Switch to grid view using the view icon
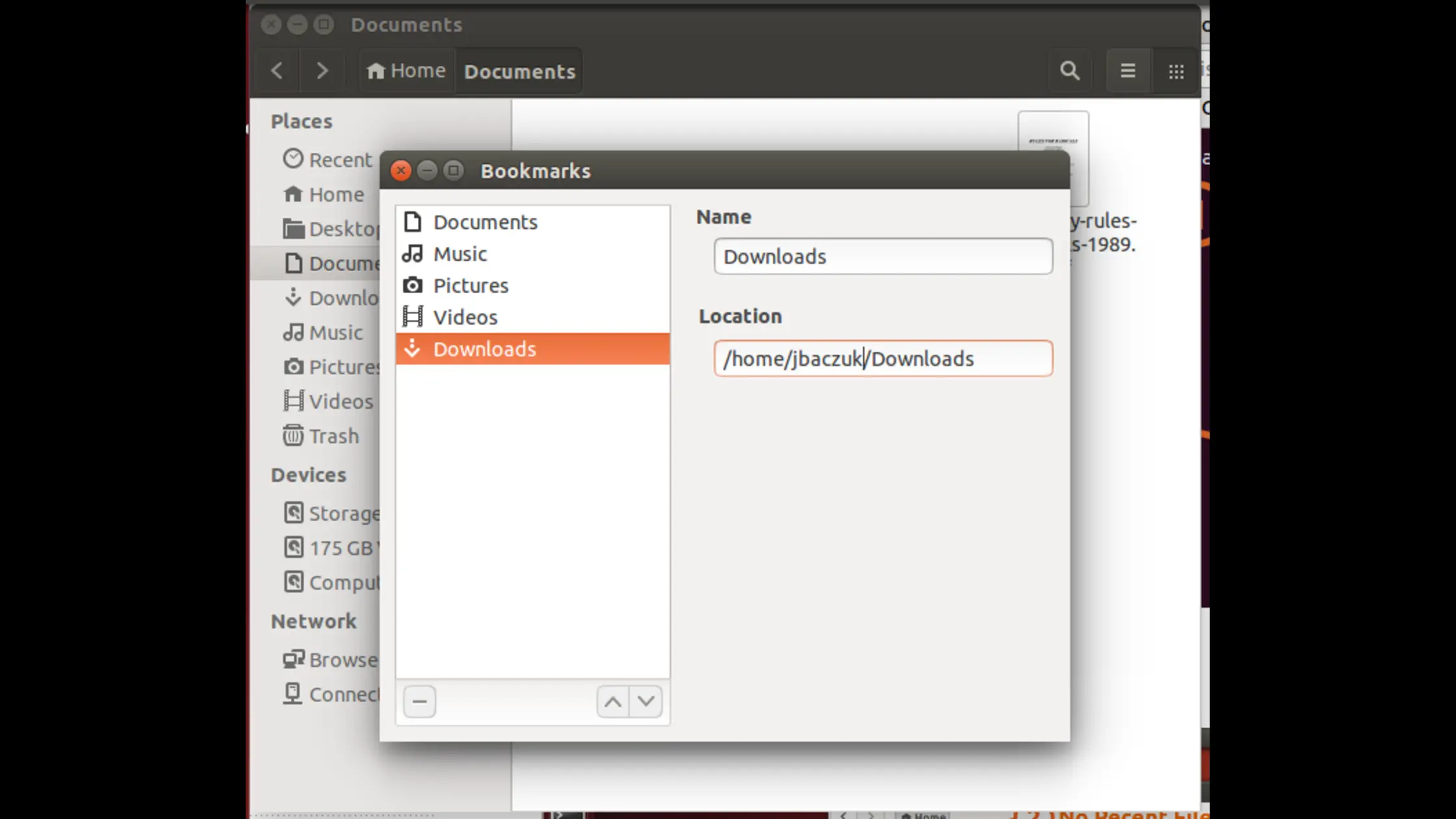The width and height of the screenshot is (1456, 819). coord(1175,70)
